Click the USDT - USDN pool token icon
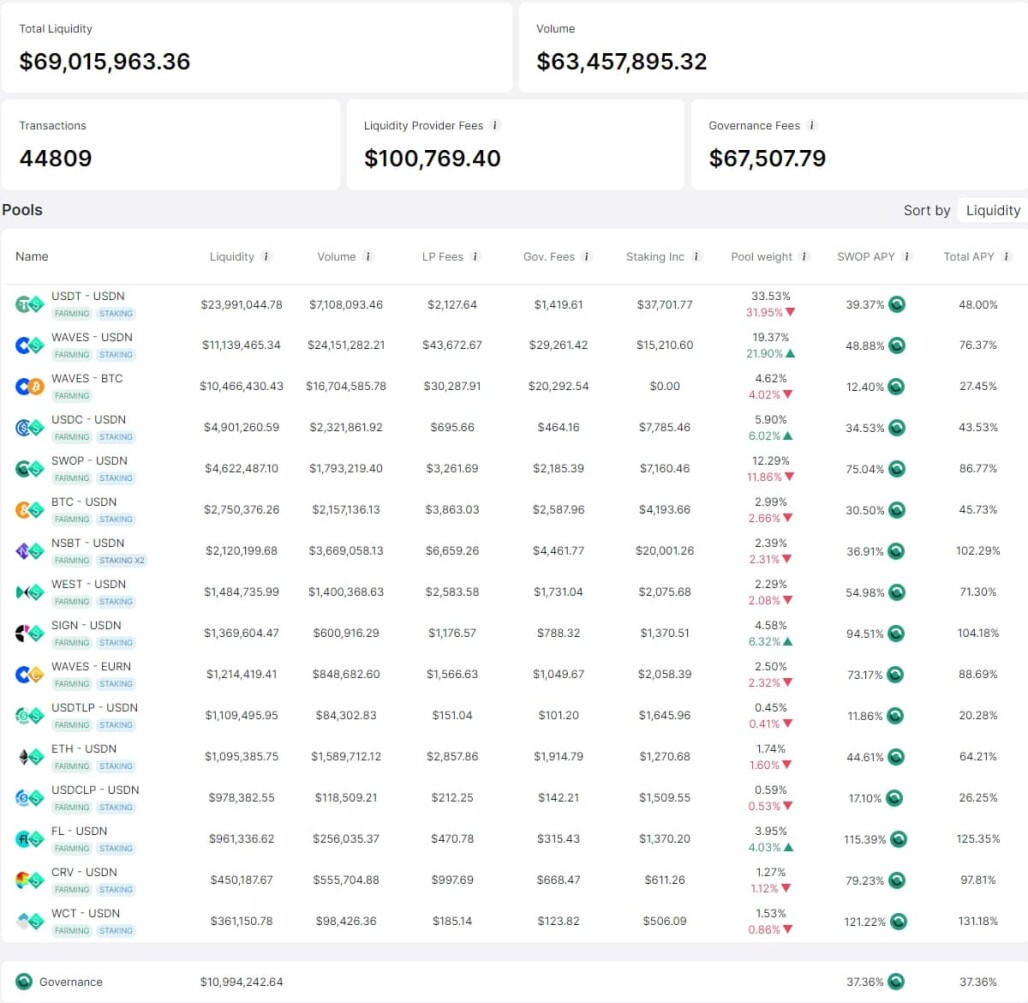This screenshot has height=1003, width=1028. pyautogui.click(x=30, y=304)
